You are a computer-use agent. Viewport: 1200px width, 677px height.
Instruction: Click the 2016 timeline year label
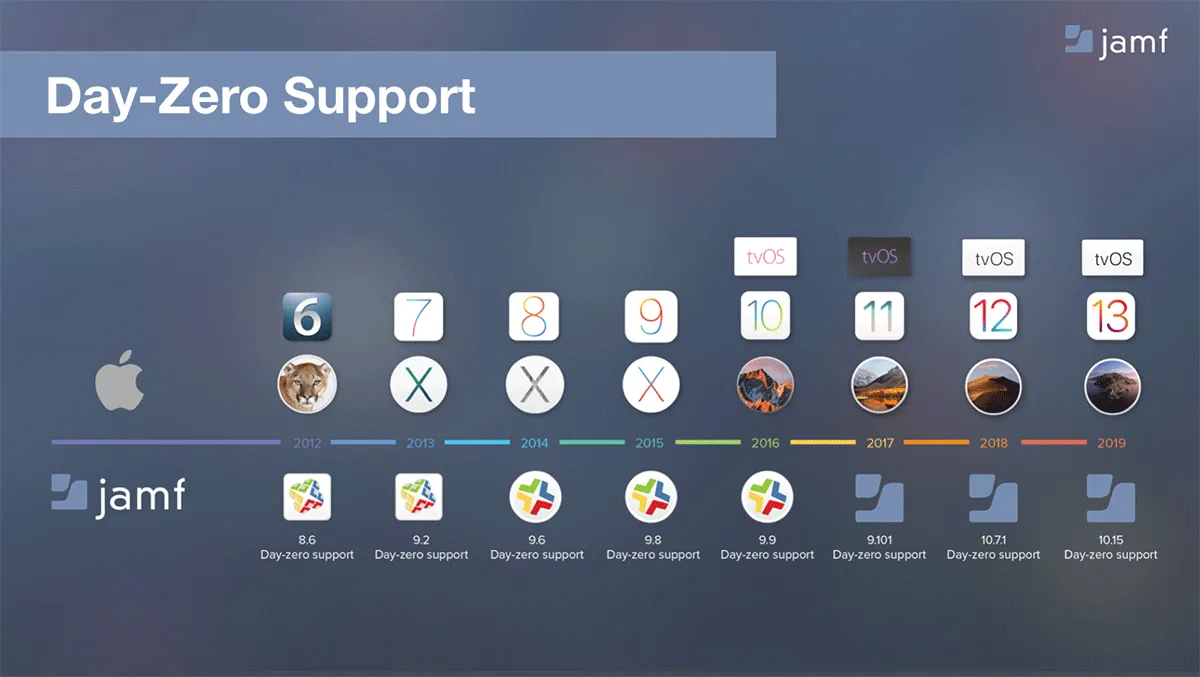coord(765,442)
